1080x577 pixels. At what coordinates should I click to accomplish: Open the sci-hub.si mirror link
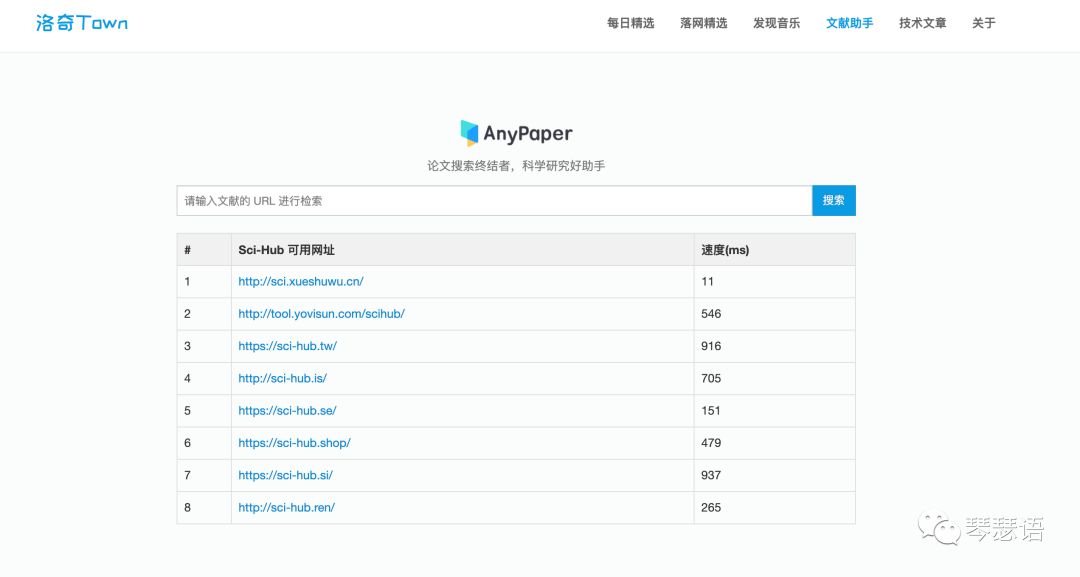point(283,474)
